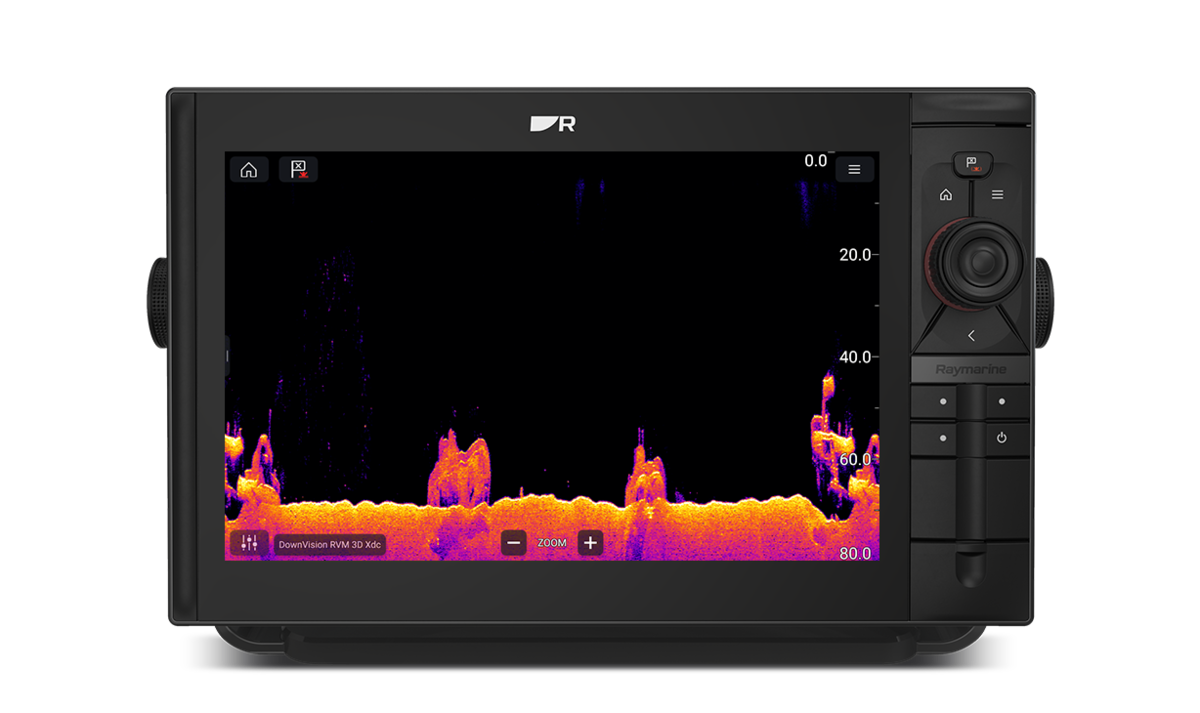Click the left side mounting knob
1200x713 pixels.
(158, 303)
